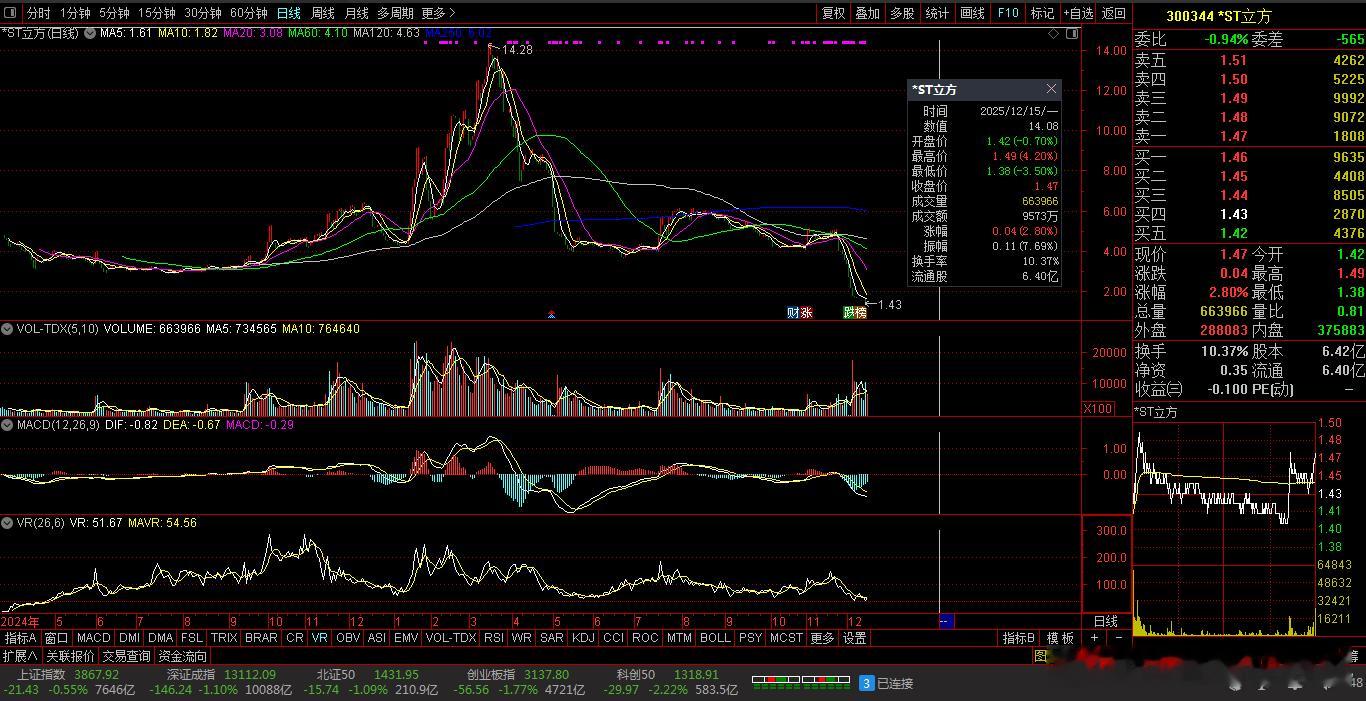
Task: Open the 更多 indicators list after MCST
Action: coord(822,638)
